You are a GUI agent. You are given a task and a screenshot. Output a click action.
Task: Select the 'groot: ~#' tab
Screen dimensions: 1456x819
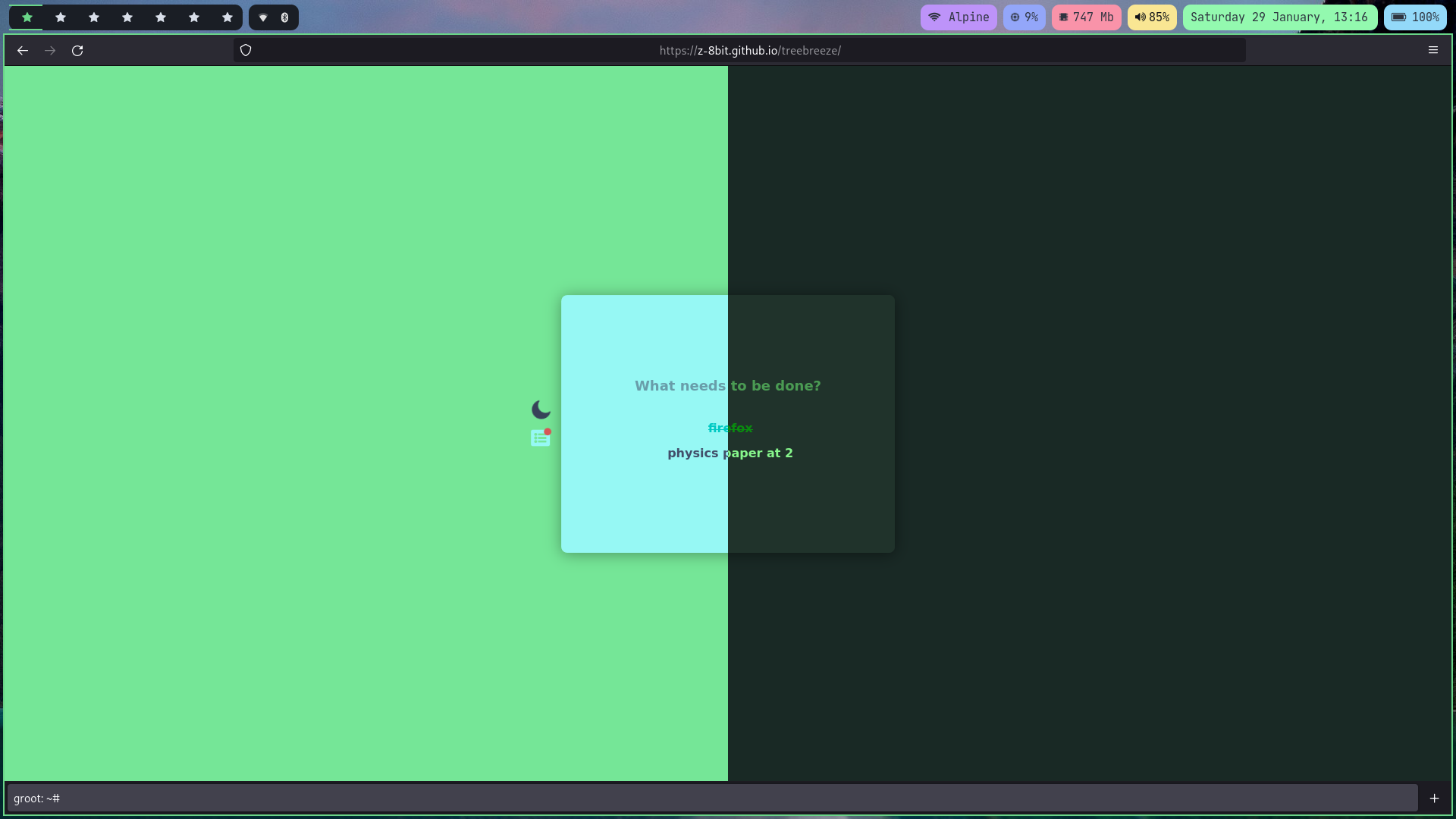point(711,798)
